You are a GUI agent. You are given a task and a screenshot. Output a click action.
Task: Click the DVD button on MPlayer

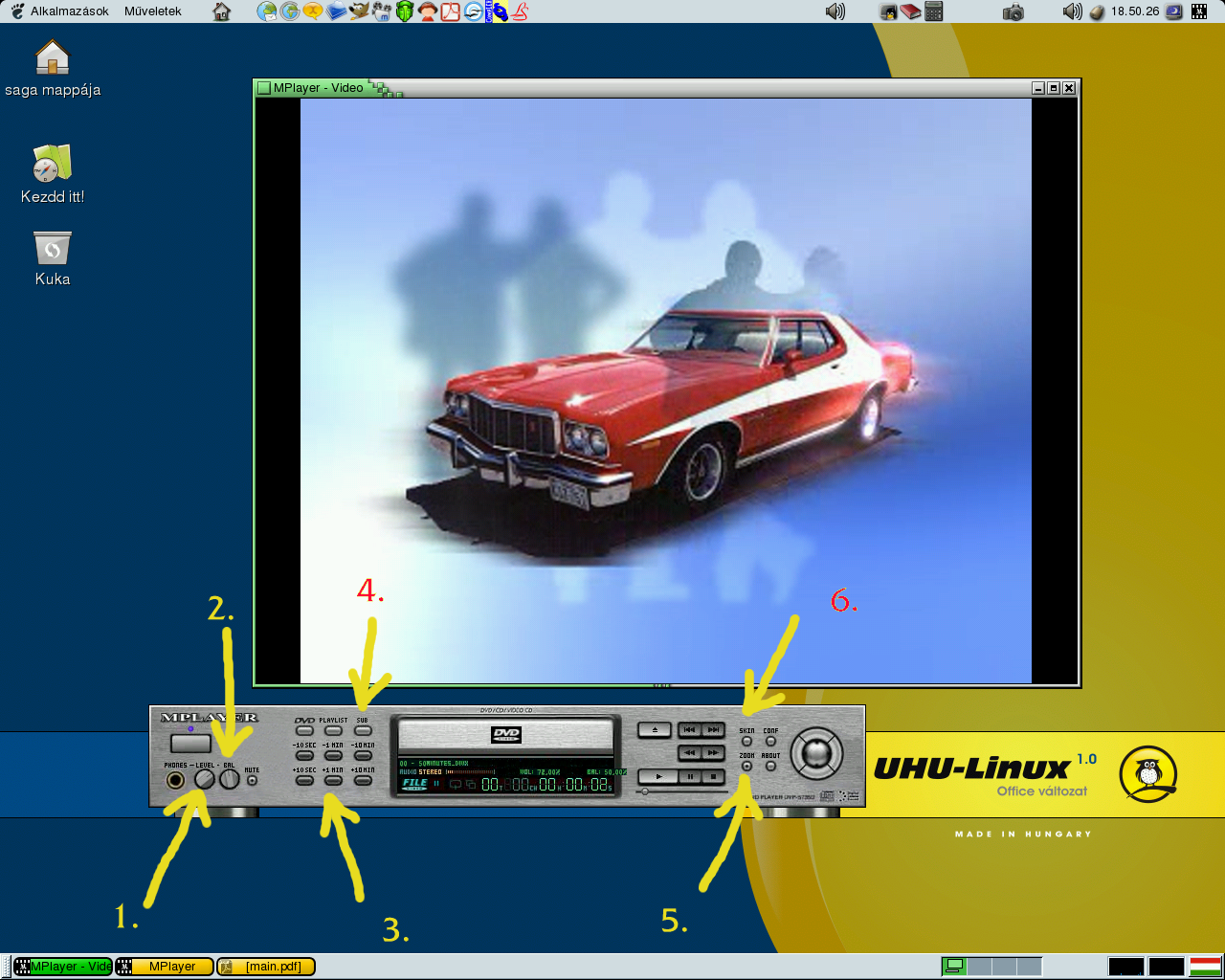click(304, 730)
